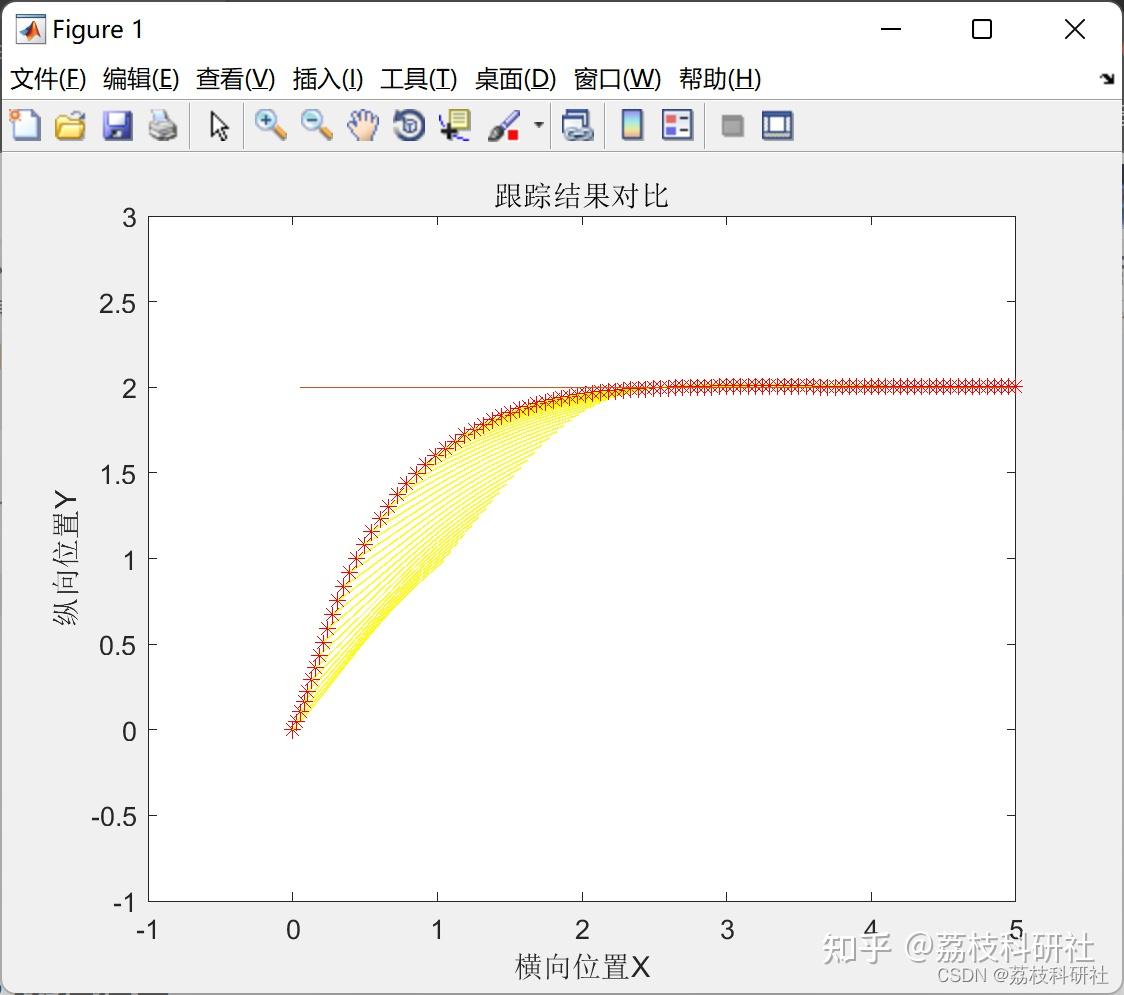Insert a legend using the toolbar icon
1124x995 pixels.
tap(677, 125)
